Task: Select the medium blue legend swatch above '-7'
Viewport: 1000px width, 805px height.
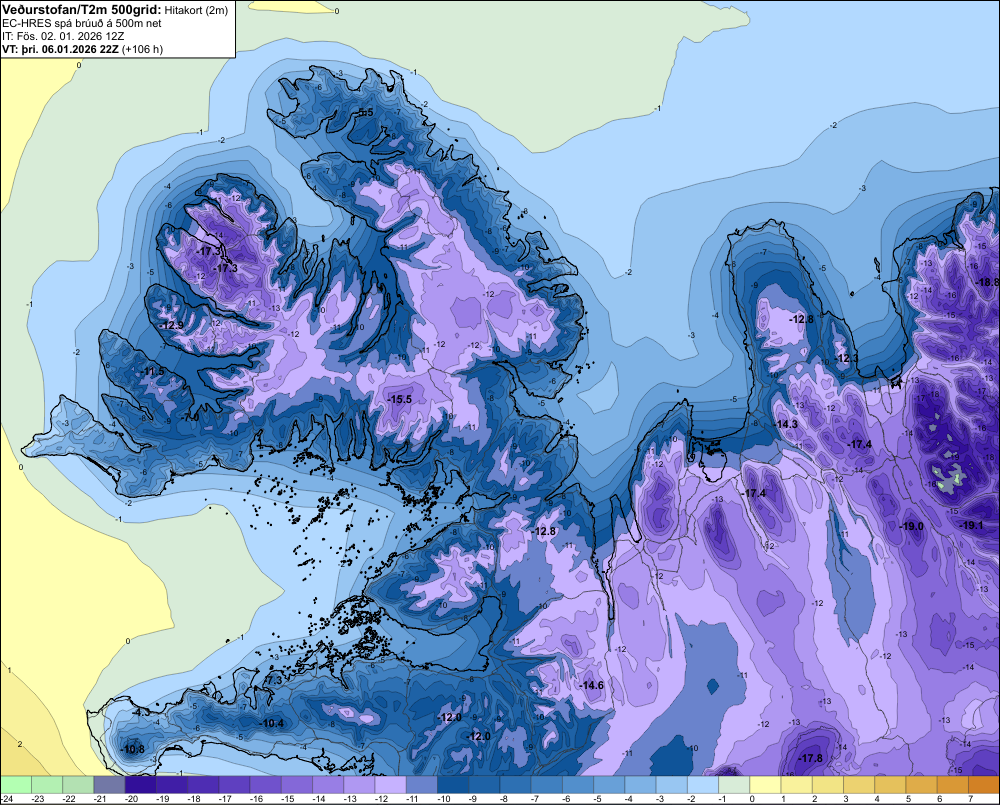Action: click(547, 784)
